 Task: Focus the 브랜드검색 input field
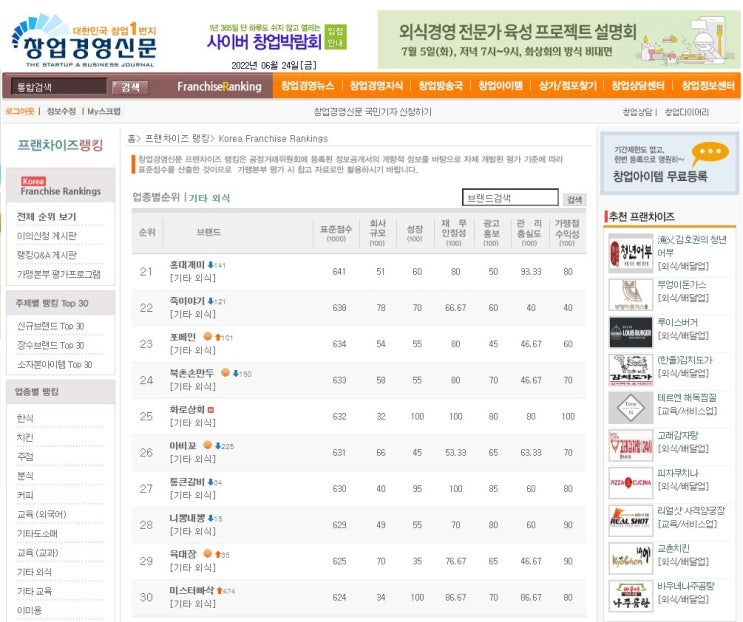(x=510, y=198)
